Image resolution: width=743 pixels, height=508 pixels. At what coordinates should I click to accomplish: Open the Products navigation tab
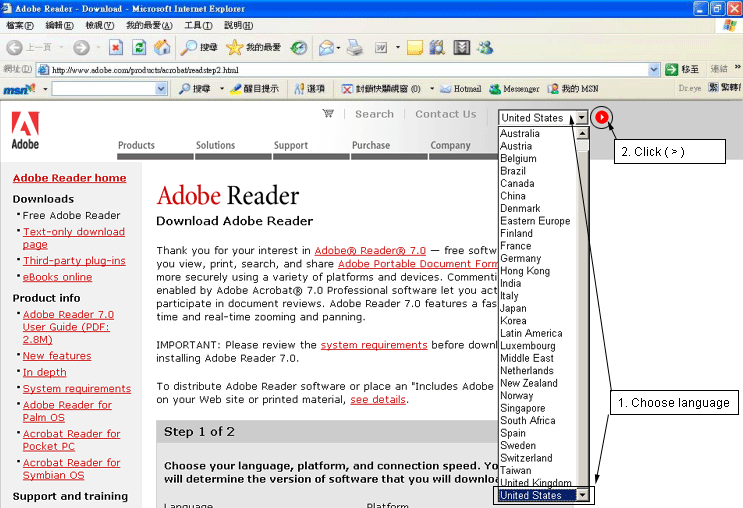click(136, 145)
